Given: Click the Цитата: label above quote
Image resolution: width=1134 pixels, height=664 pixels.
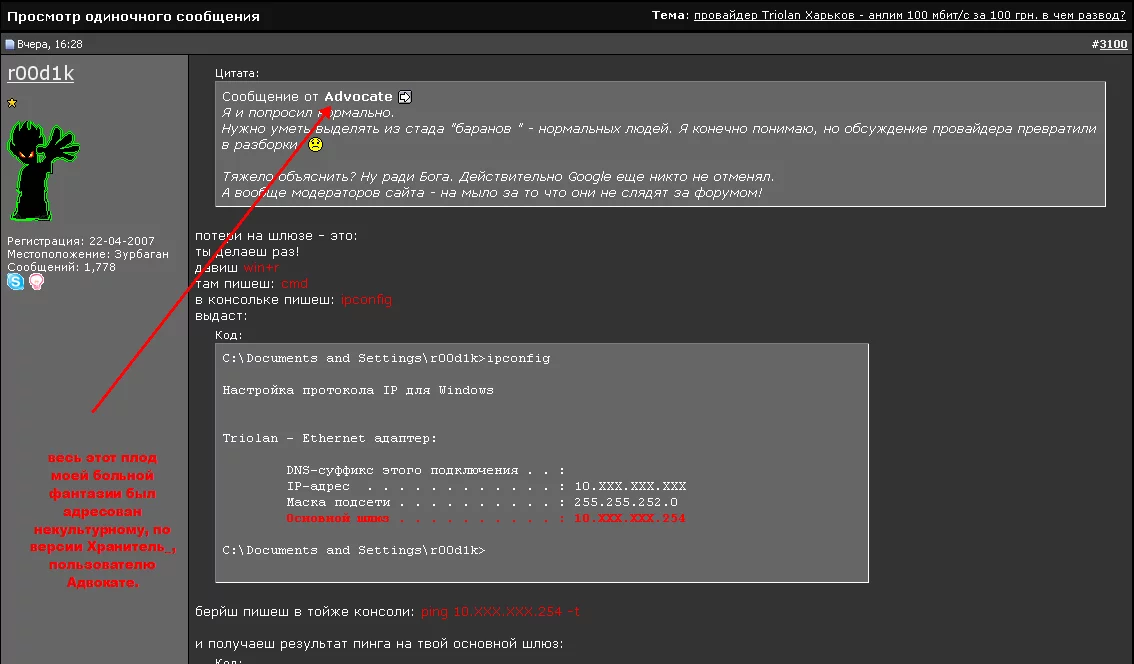Looking at the screenshot, I should click(x=237, y=73).
